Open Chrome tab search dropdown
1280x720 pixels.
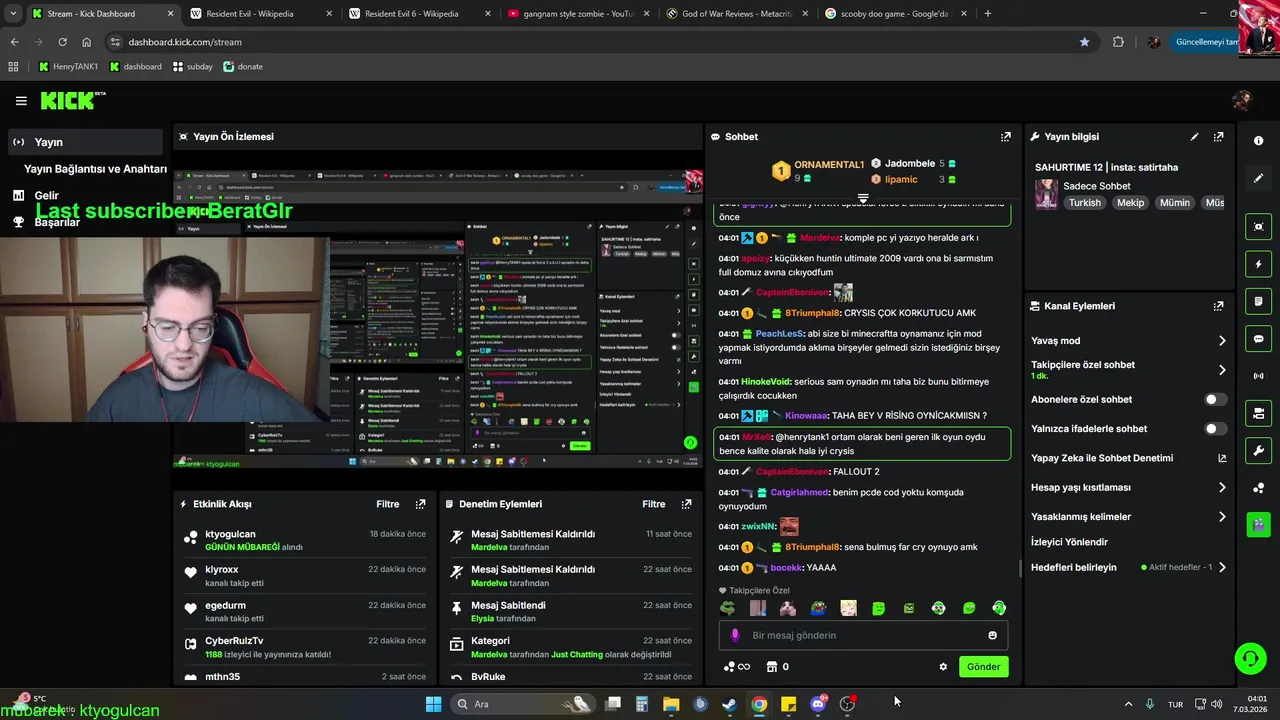point(13,14)
